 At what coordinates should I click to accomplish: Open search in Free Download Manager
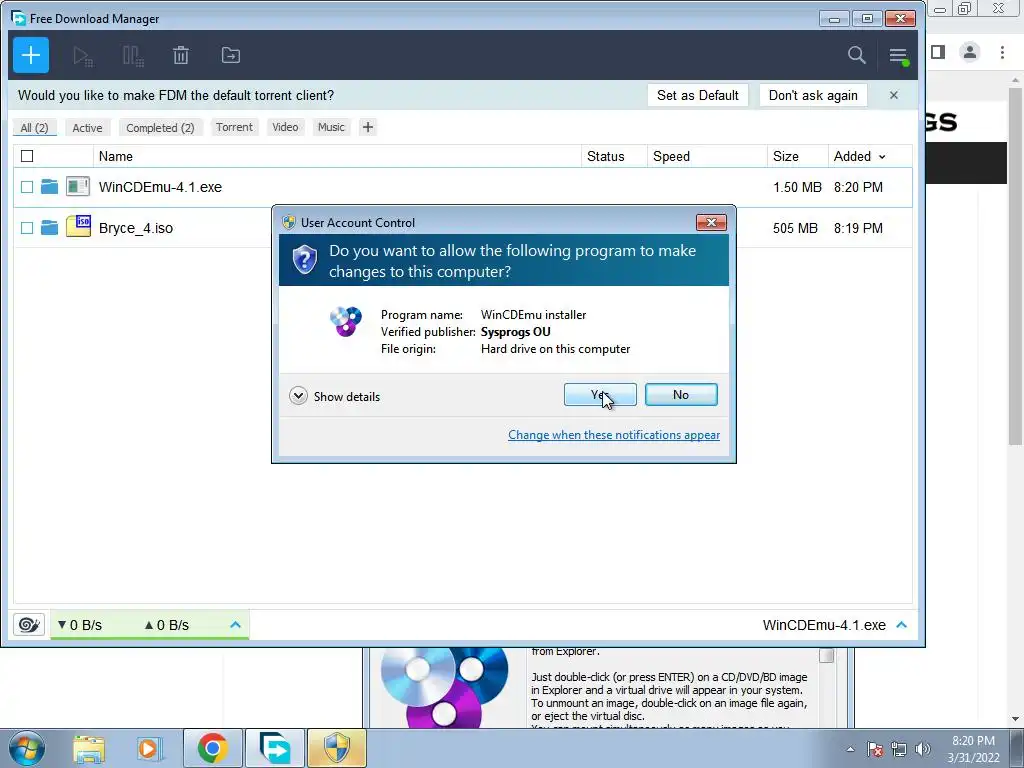tap(856, 56)
